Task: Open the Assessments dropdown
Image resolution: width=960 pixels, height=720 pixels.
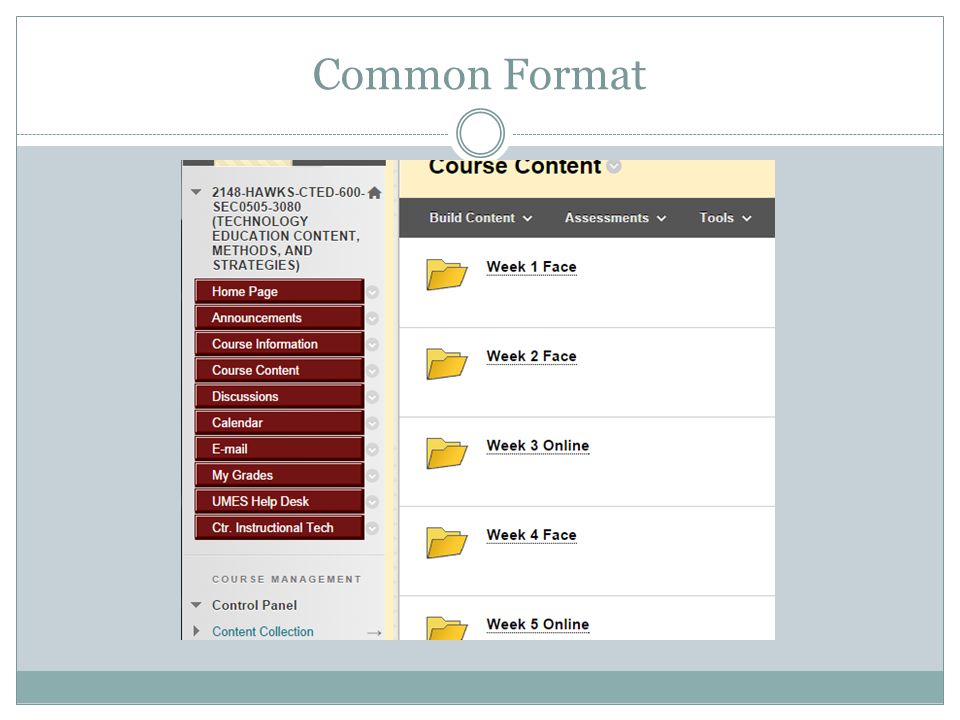Action: [615, 218]
